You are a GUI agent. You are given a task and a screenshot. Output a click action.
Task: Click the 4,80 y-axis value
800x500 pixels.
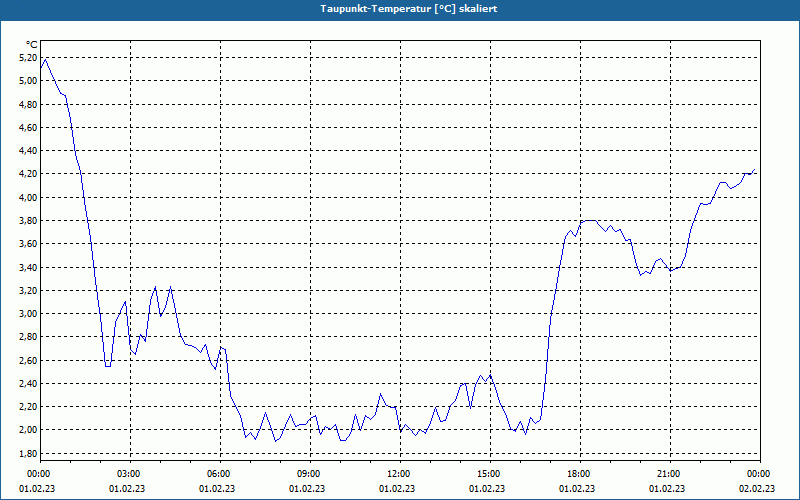point(28,105)
